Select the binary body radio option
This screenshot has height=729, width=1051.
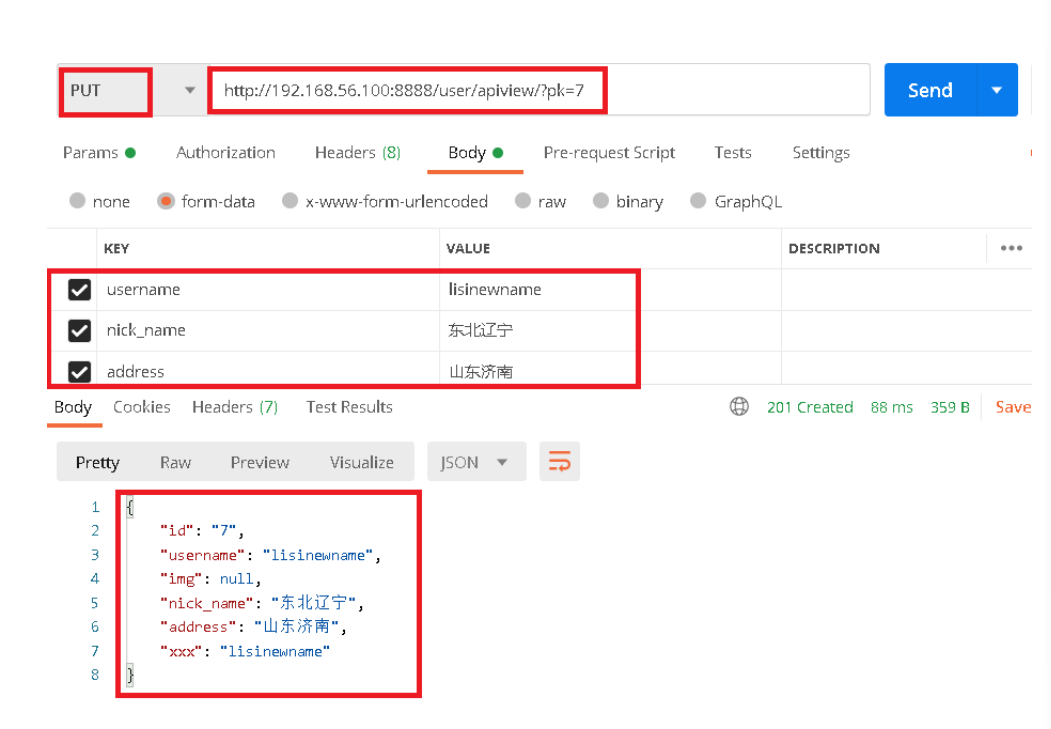point(601,200)
